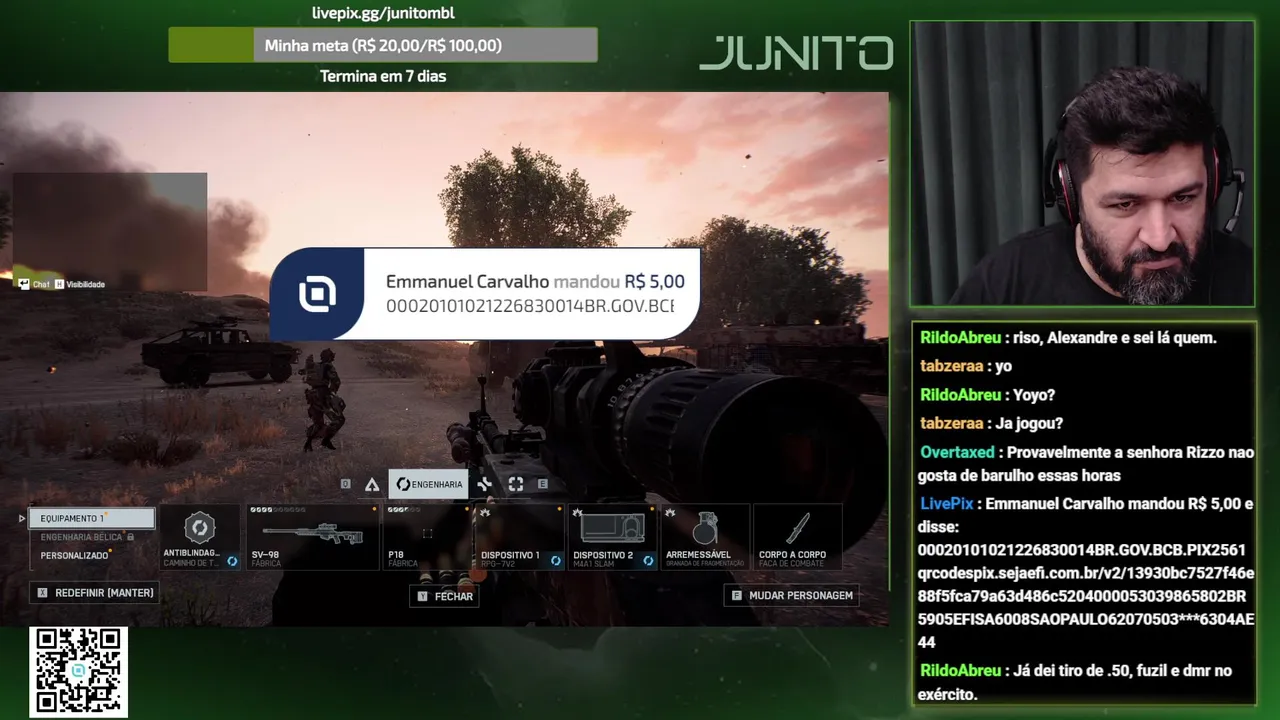Image resolution: width=1280 pixels, height=720 pixels.
Task: Click the JUNITO channel logo
Action: [796, 53]
